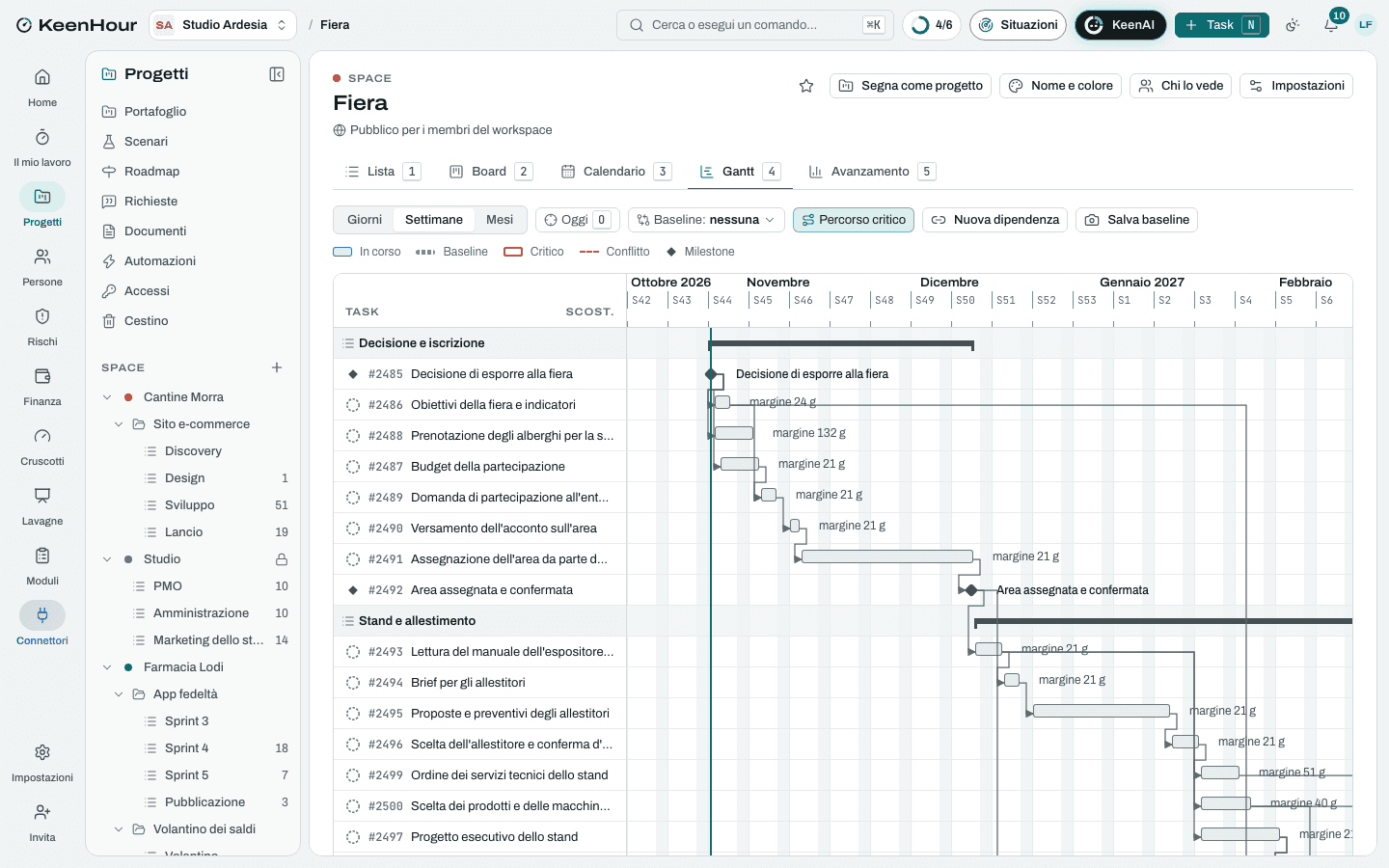The height and width of the screenshot is (868, 1389).
Task: Collapse the Farmacia Lodi space
Action: point(107,667)
